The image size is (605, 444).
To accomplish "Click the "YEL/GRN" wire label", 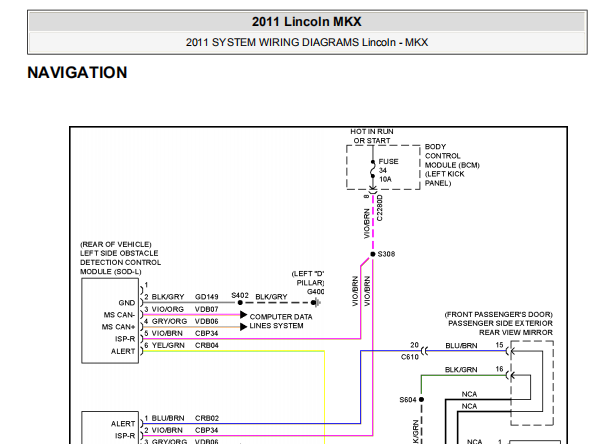I will click(168, 345).
